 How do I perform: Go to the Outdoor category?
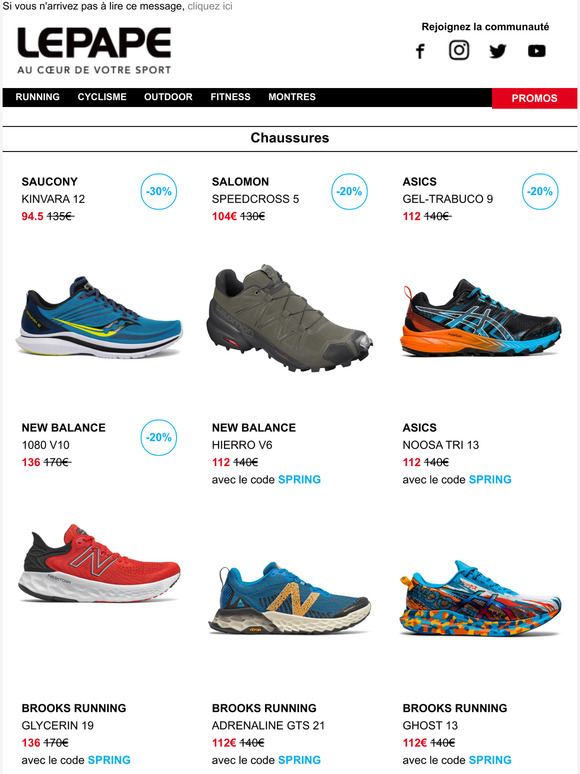click(168, 97)
